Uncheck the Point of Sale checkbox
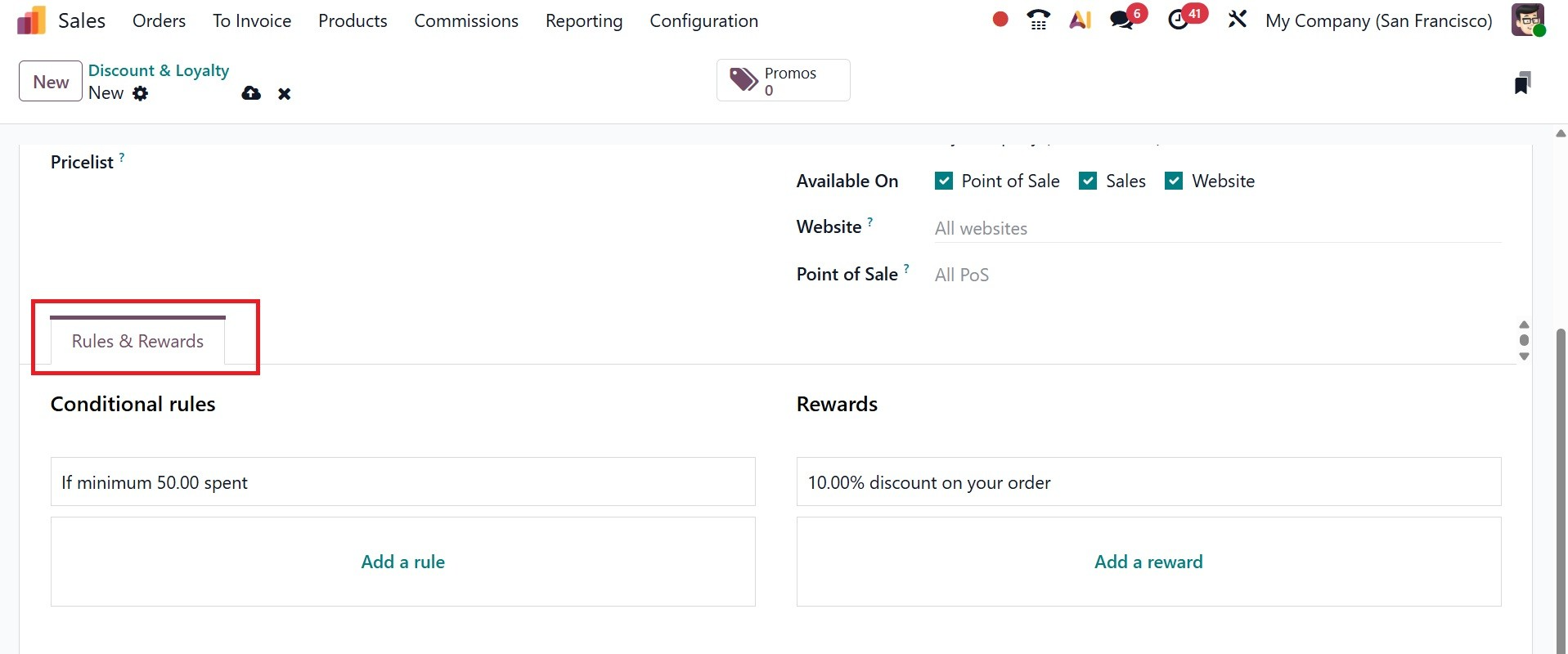The height and width of the screenshot is (654, 1568). tap(944, 181)
